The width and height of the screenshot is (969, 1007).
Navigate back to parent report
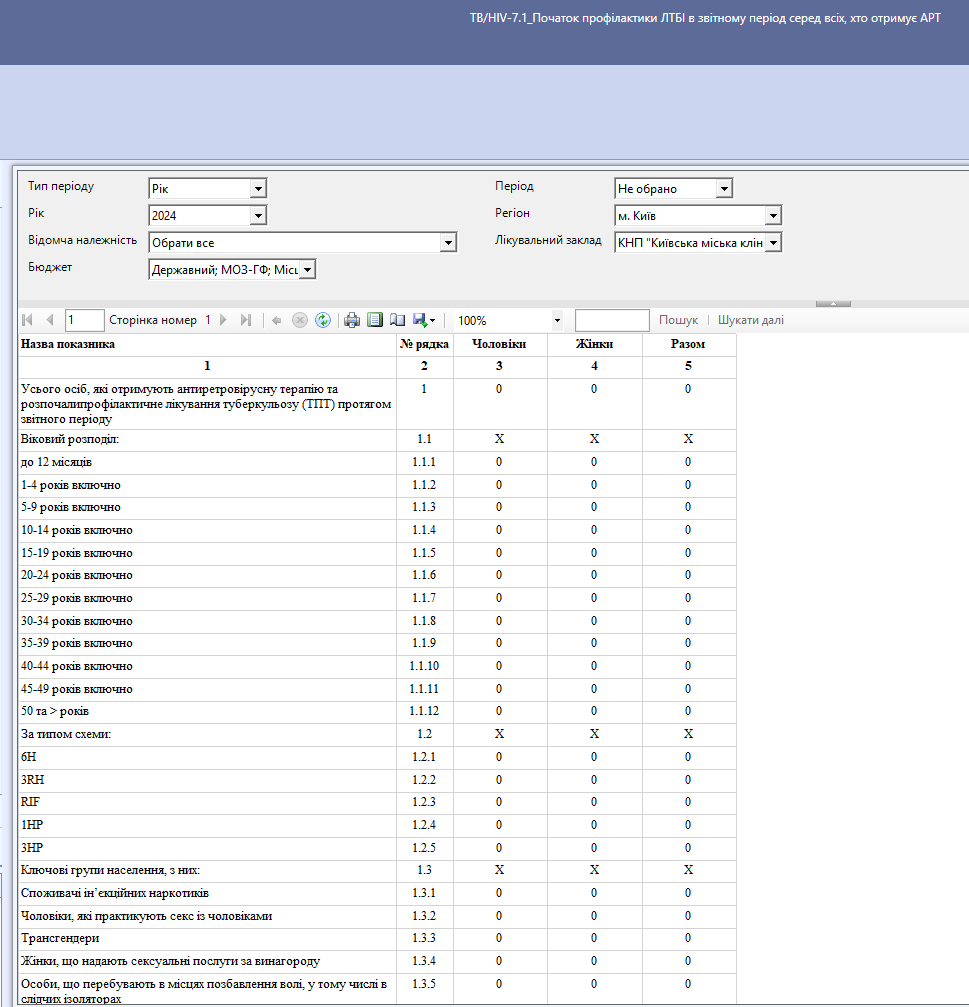277,320
